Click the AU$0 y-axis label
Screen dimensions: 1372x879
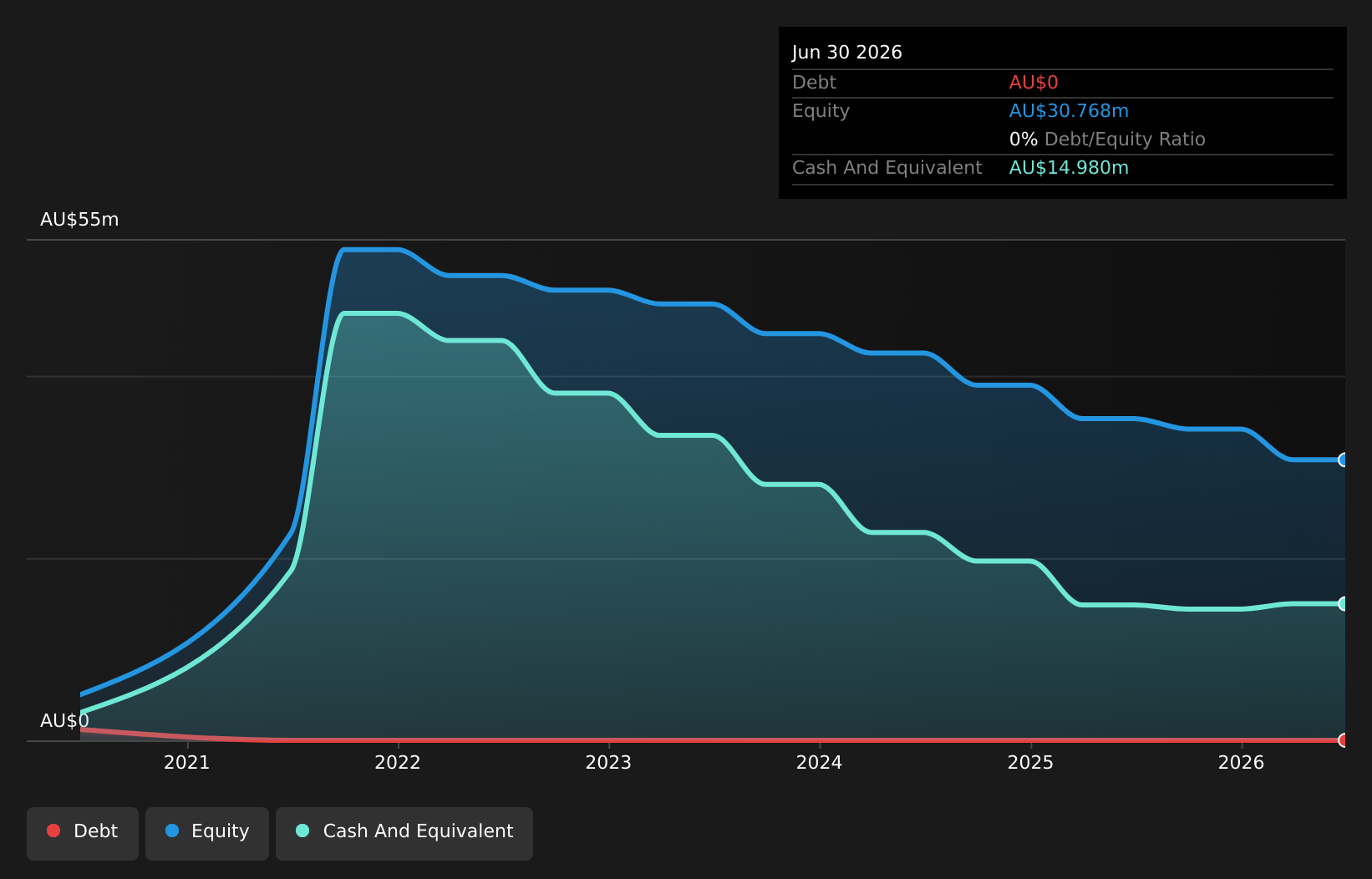click(64, 721)
